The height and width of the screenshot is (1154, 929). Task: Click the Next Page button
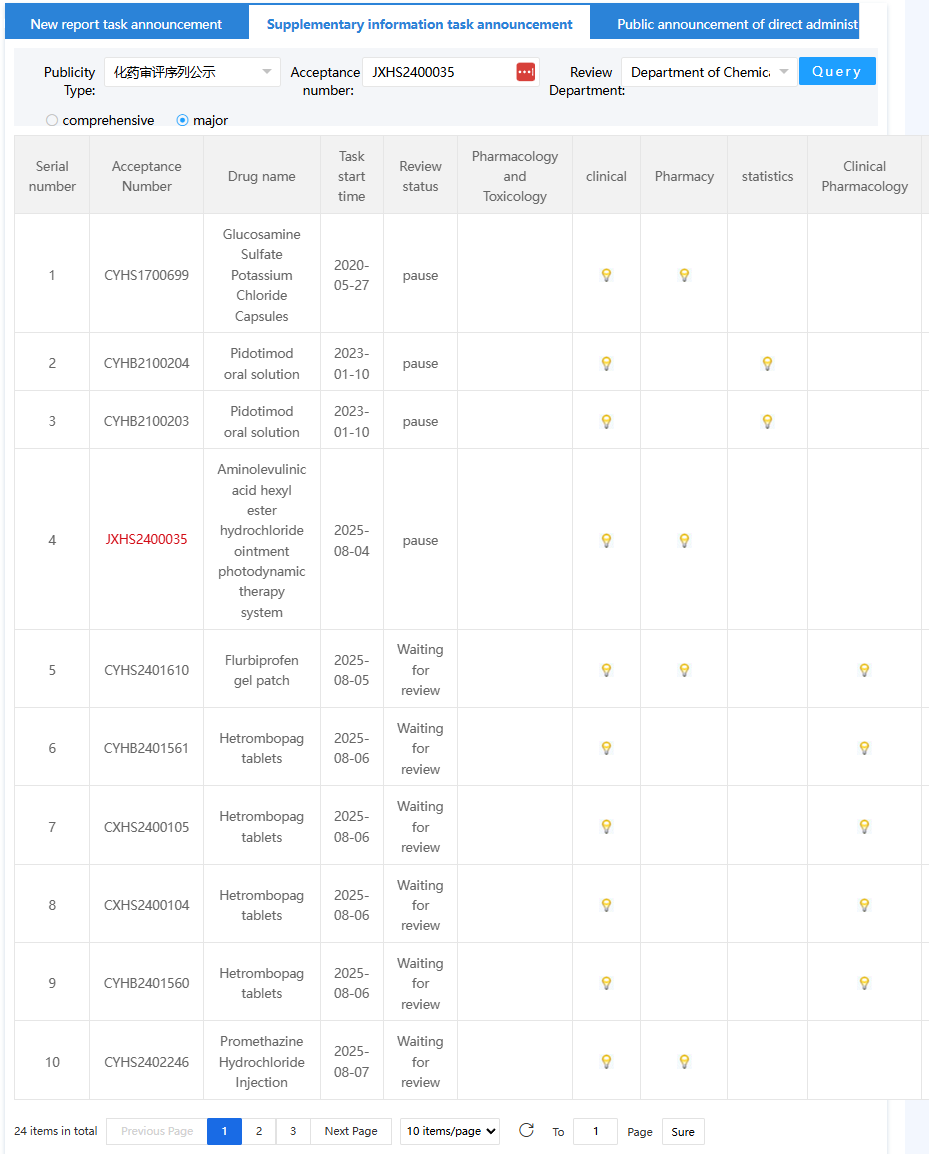pyautogui.click(x=351, y=1131)
